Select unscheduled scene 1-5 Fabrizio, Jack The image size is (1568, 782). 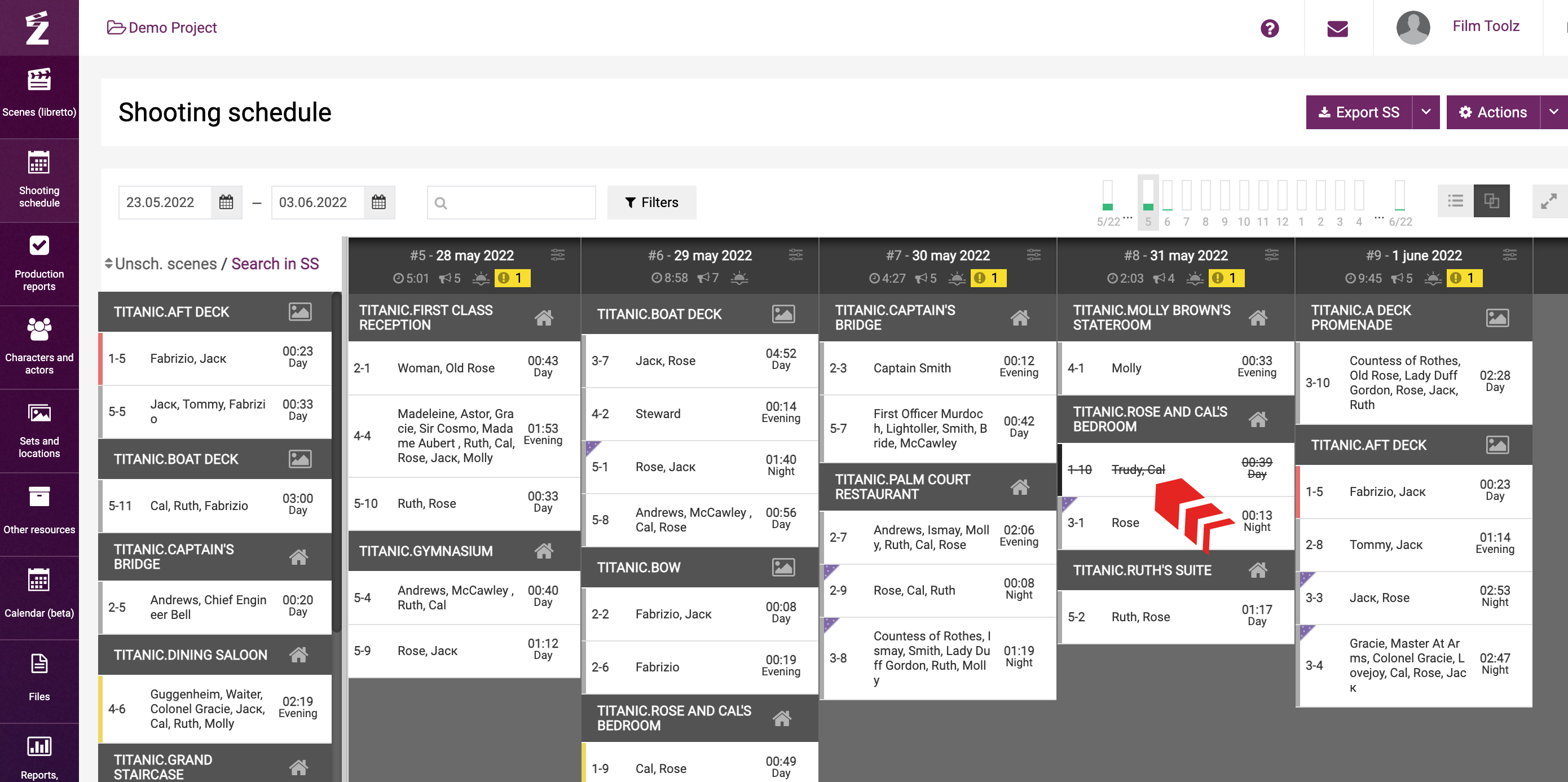[x=215, y=358]
